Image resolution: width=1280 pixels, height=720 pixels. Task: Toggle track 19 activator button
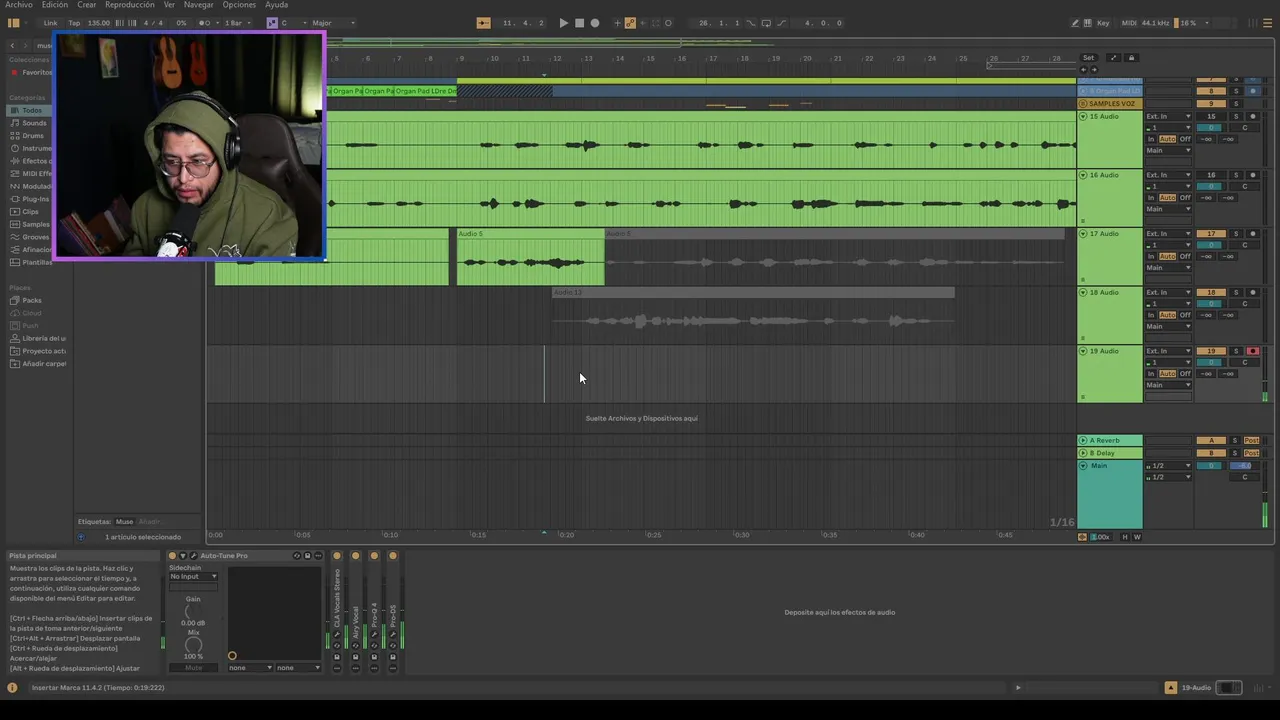(x=1211, y=351)
